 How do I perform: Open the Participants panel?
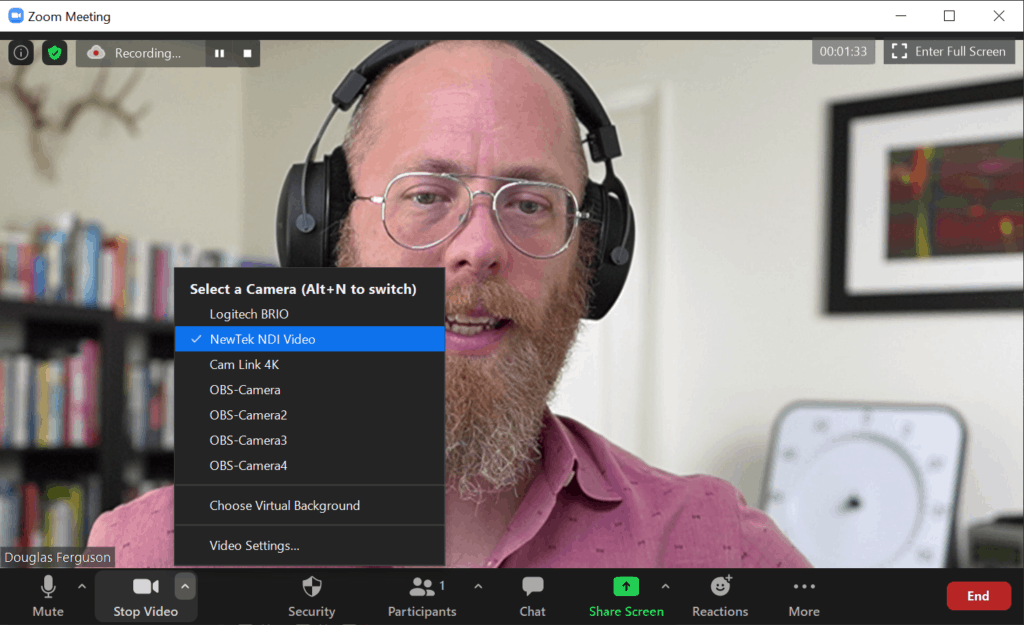422,596
